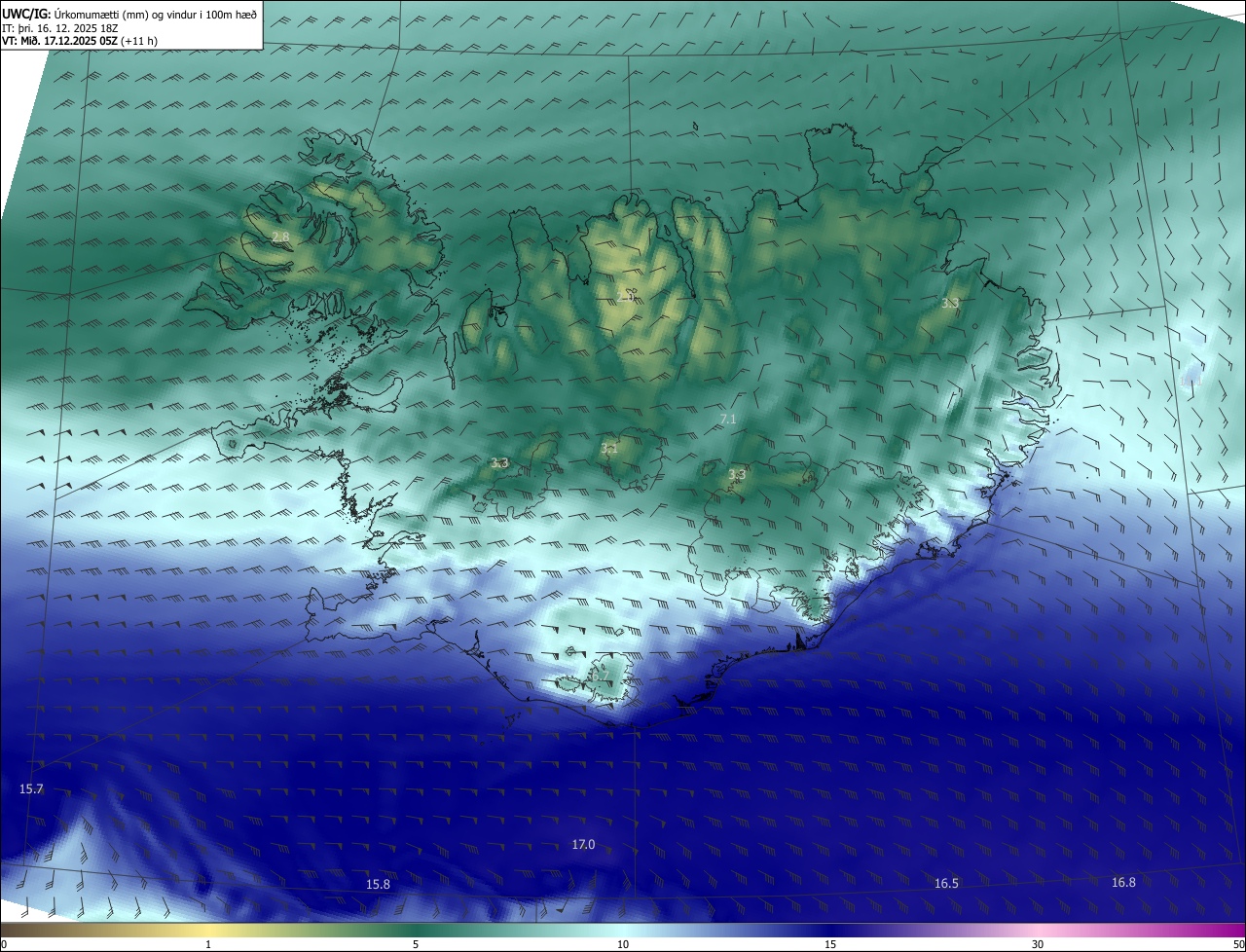The width and height of the screenshot is (1246, 952).
Task: Click the 10 tick on the color scale
Action: coord(623,945)
